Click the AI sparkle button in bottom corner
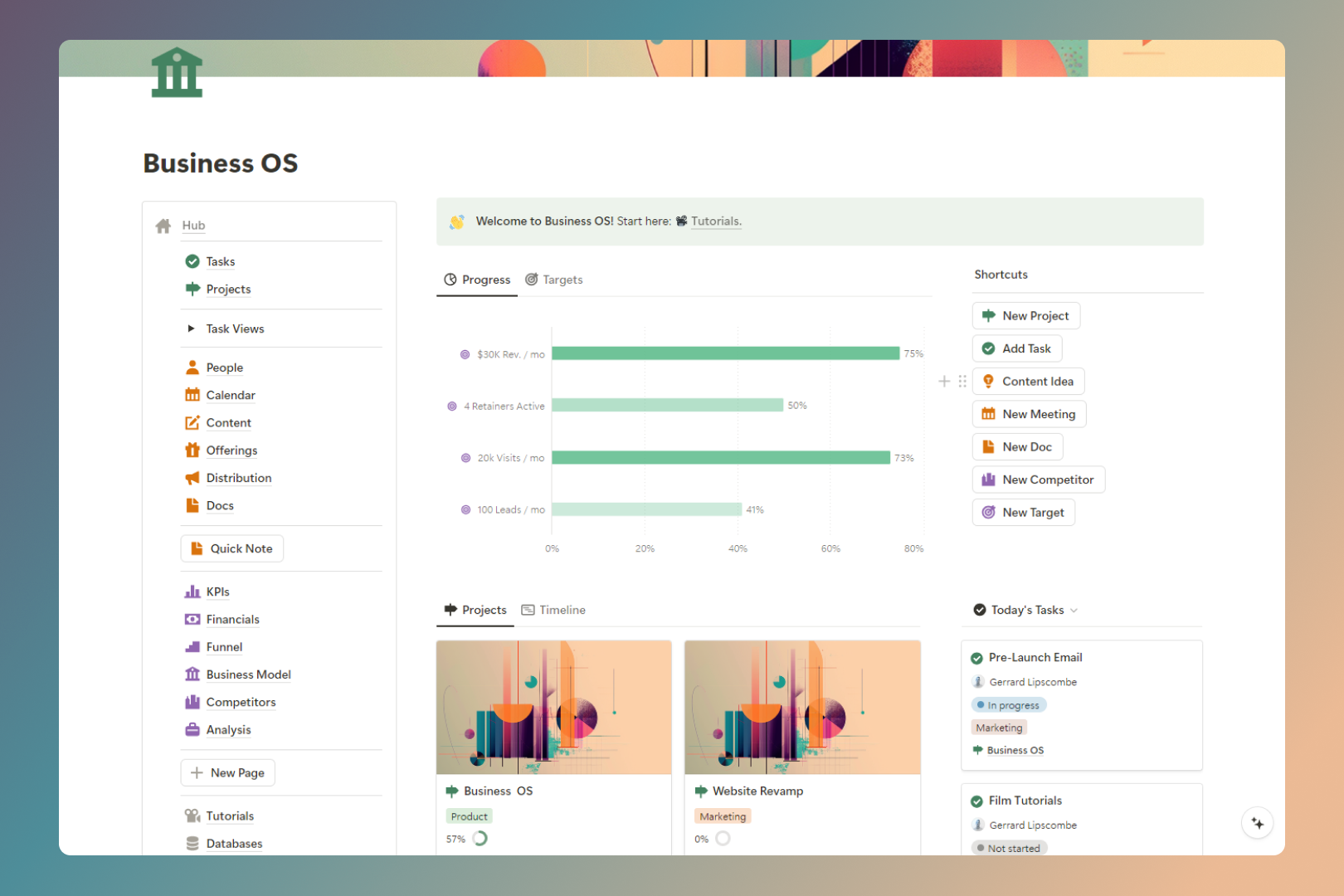 click(1258, 822)
